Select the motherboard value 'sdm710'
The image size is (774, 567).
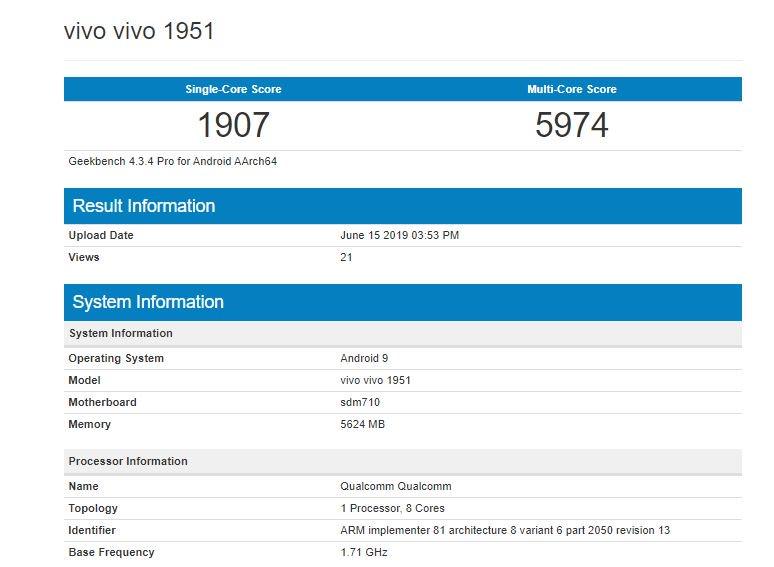pyautogui.click(x=360, y=402)
